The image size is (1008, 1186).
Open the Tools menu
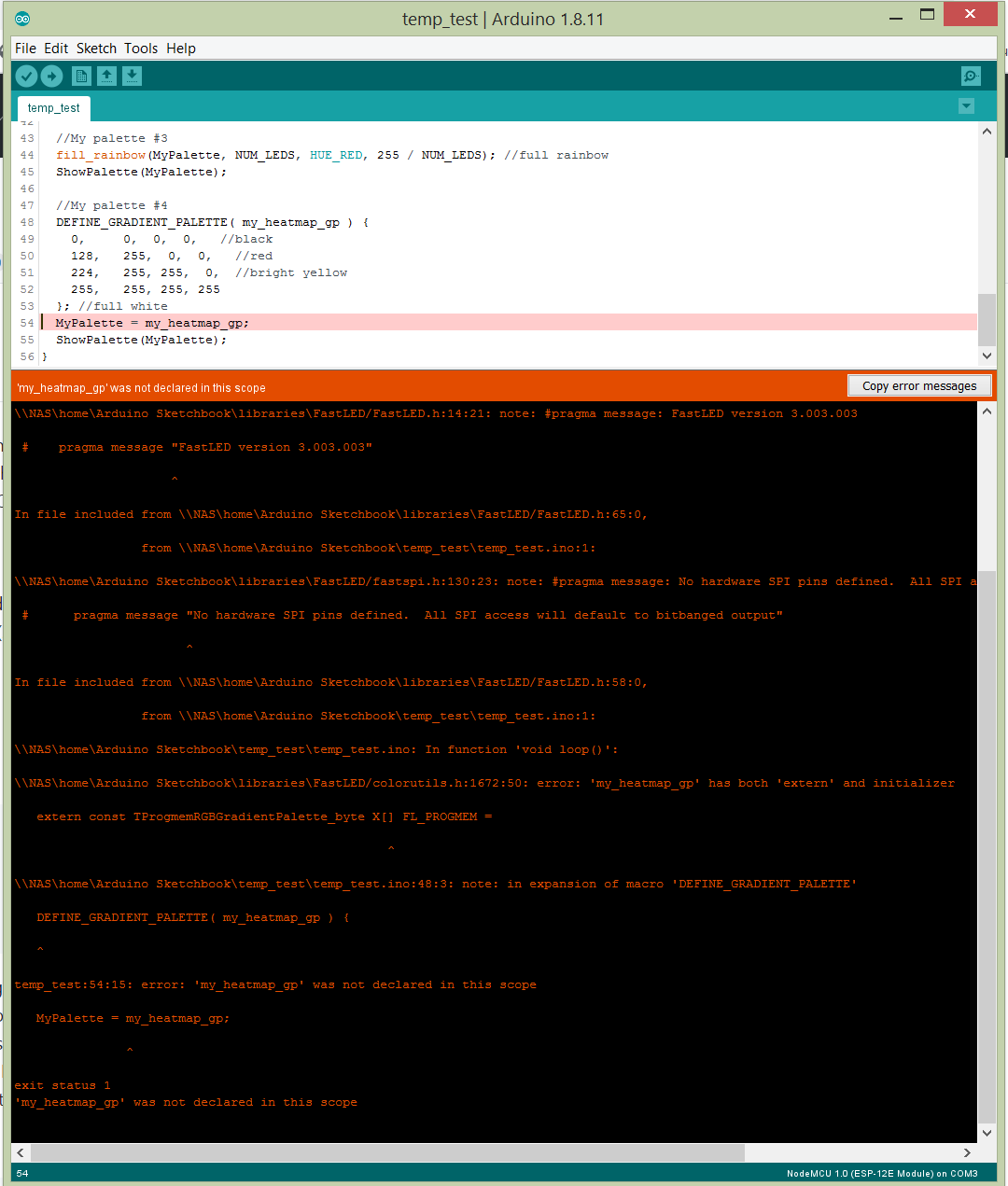tap(141, 49)
